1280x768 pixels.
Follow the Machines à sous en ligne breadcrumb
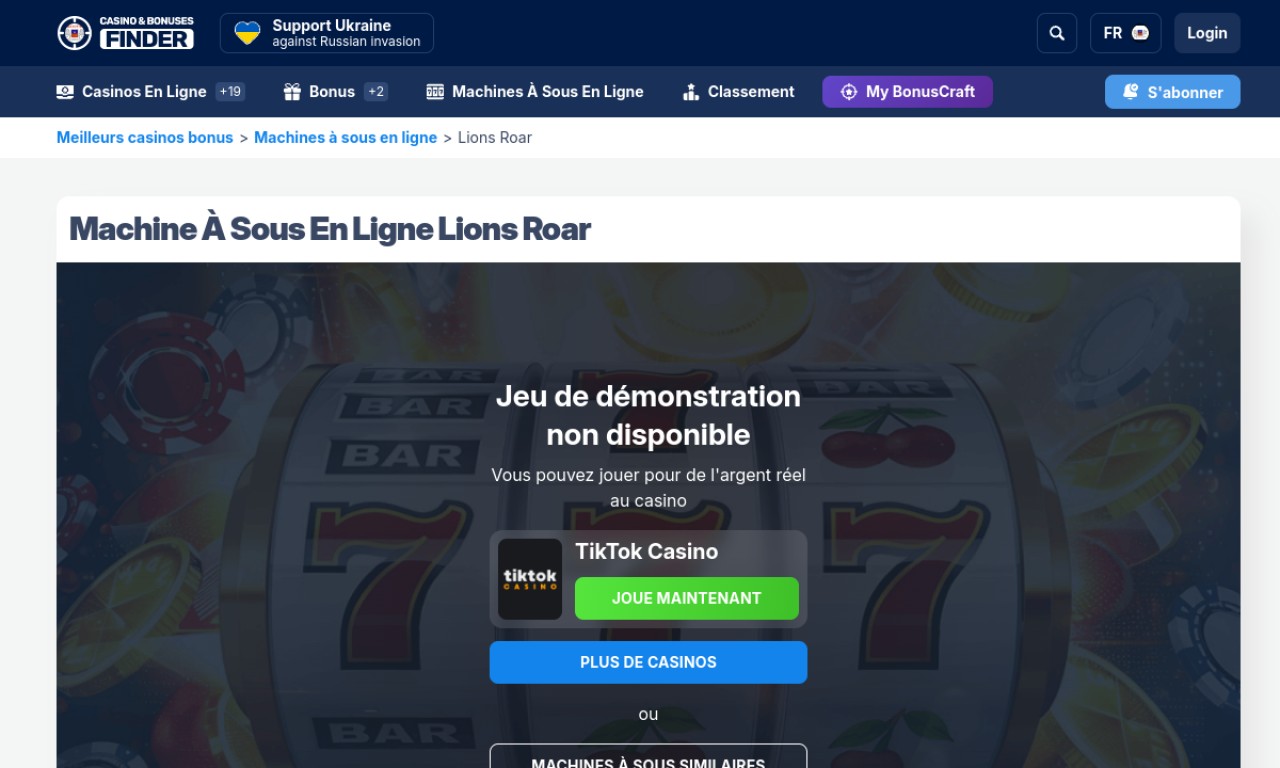tap(345, 138)
